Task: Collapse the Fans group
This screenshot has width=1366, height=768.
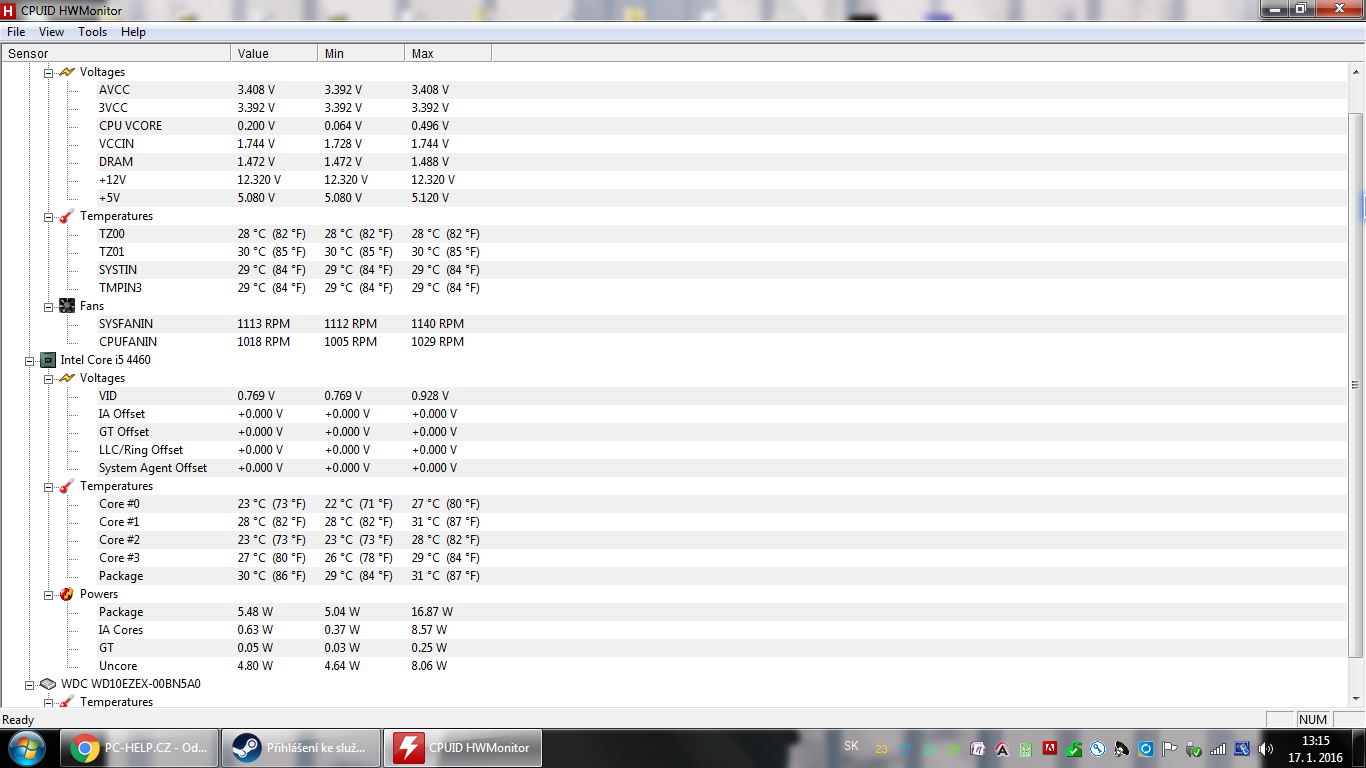Action: (48, 306)
